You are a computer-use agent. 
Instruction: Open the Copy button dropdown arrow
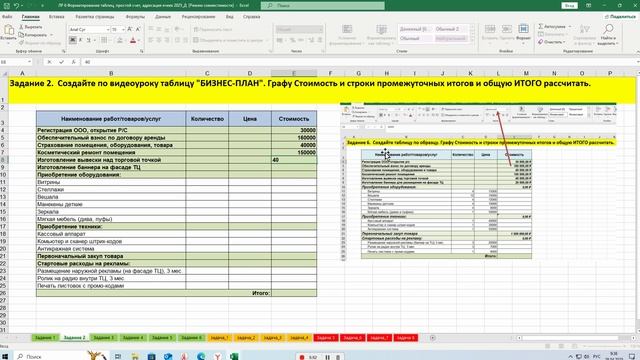coord(51,35)
